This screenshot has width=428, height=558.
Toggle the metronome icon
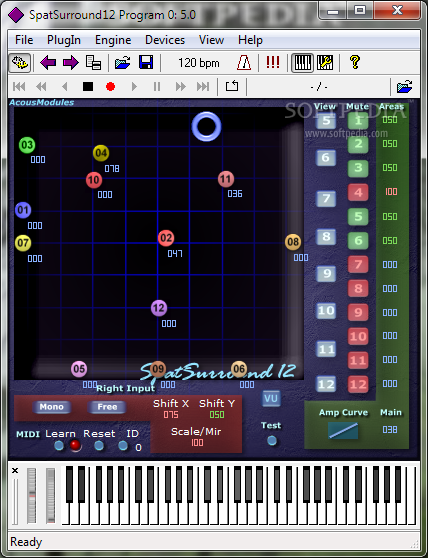tap(244, 63)
